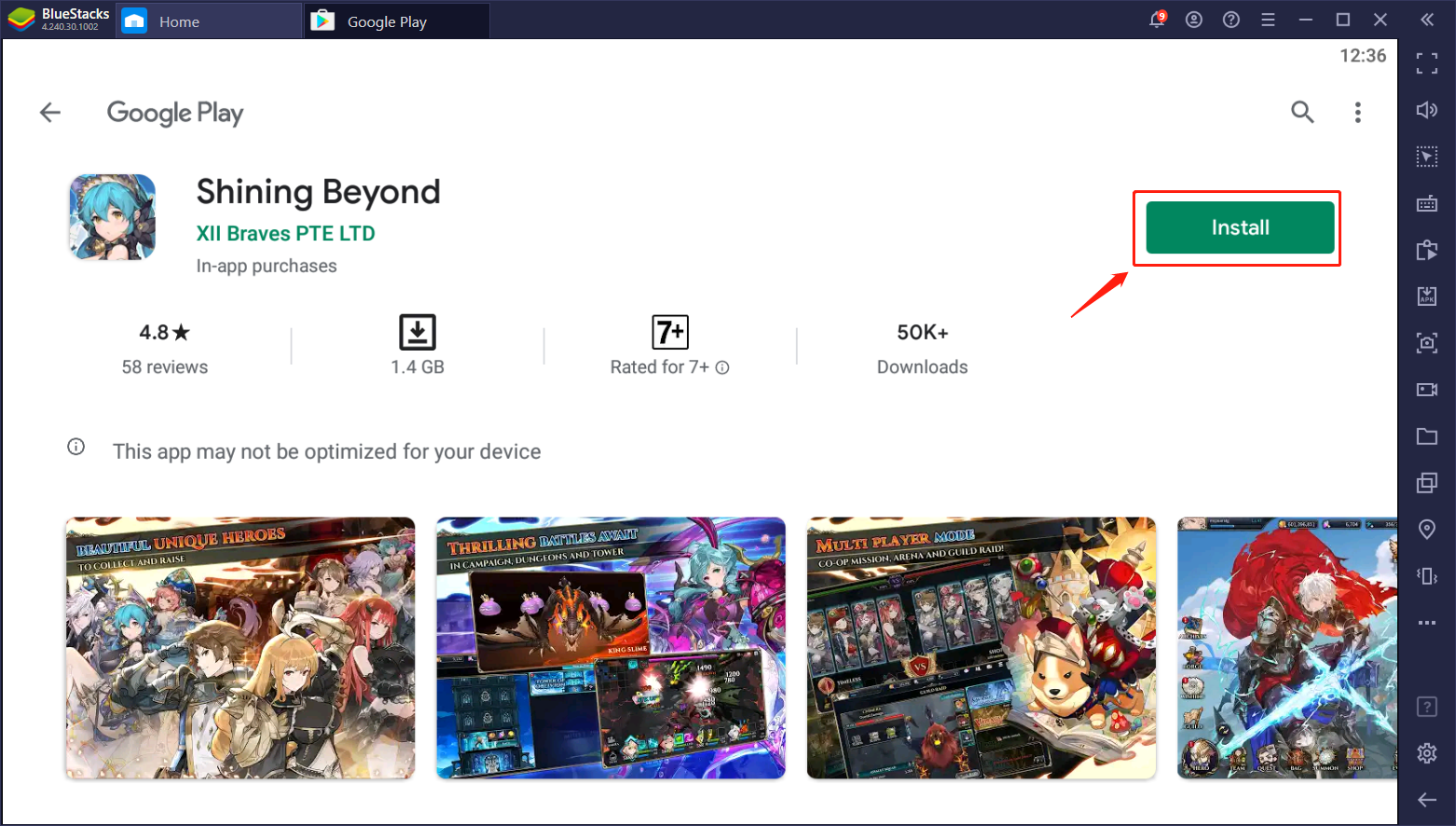Open the Multi Player Mode screenshot
The image size is (1456, 826).
(x=982, y=648)
